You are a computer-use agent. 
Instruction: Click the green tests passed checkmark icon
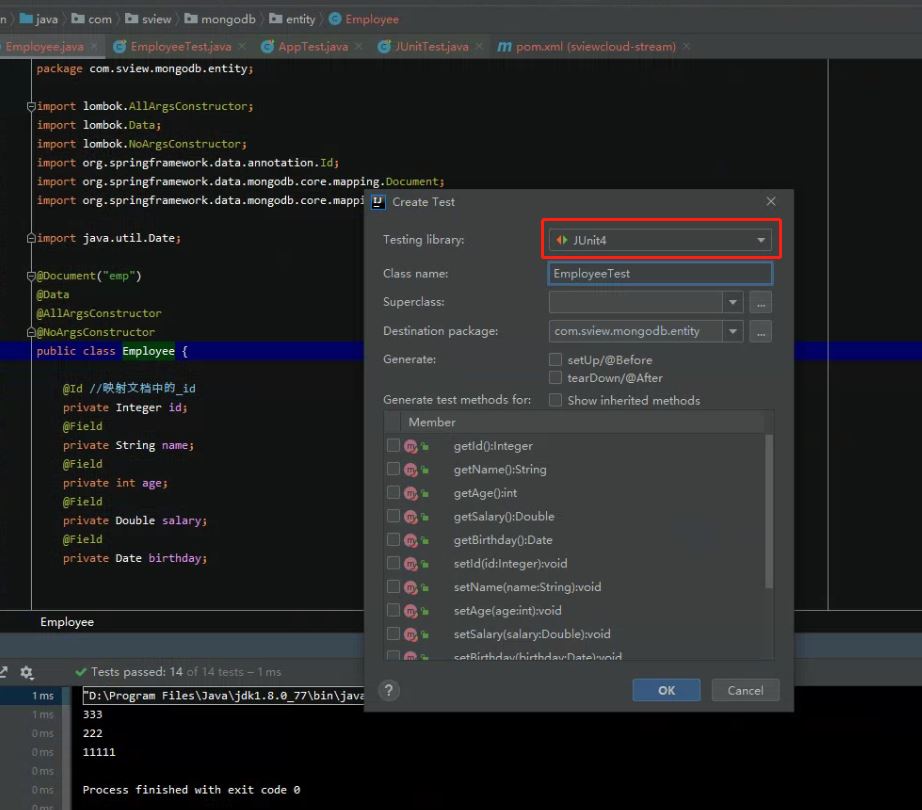pos(81,672)
